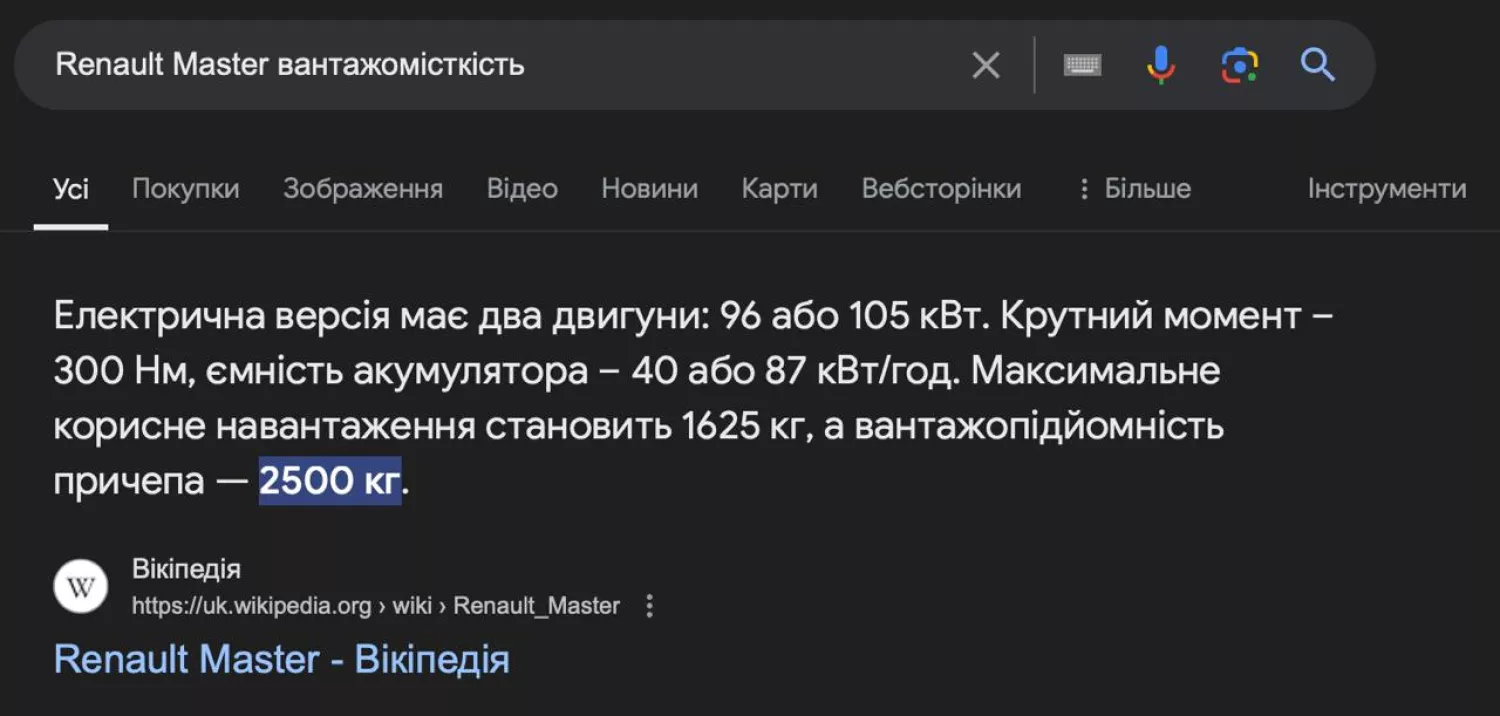The width and height of the screenshot is (1500, 716).
Task: Select the Відео tab
Action: tap(522, 189)
